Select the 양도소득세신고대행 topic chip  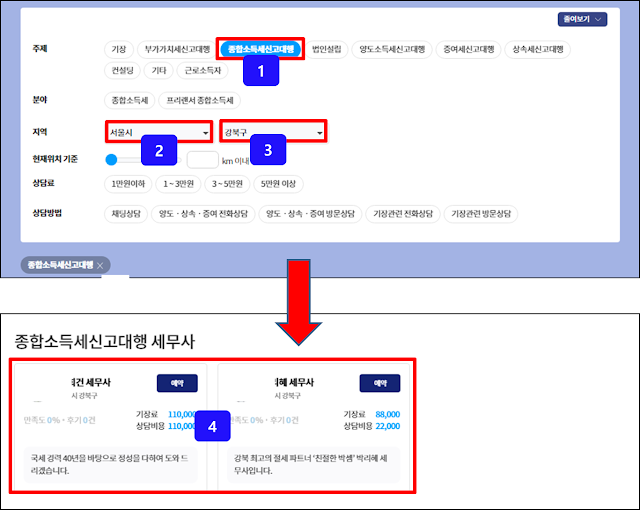point(392,49)
